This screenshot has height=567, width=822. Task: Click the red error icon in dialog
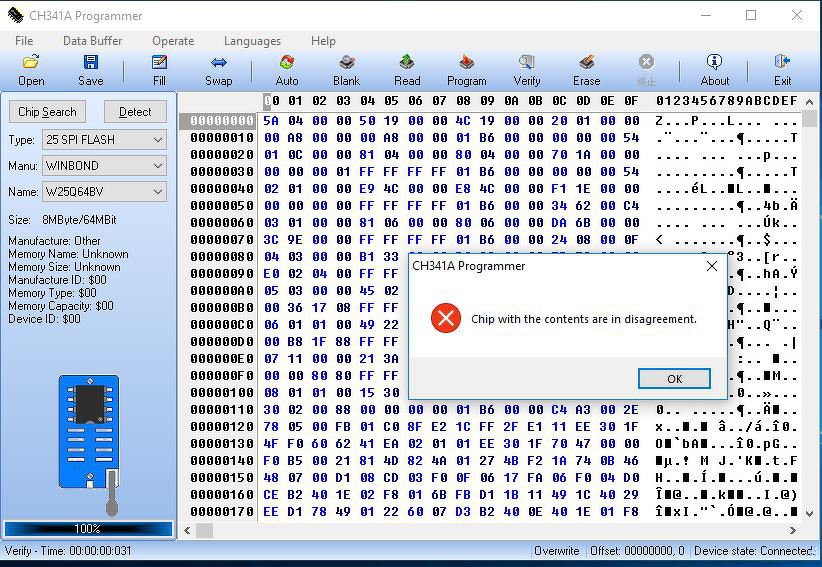point(446,318)
